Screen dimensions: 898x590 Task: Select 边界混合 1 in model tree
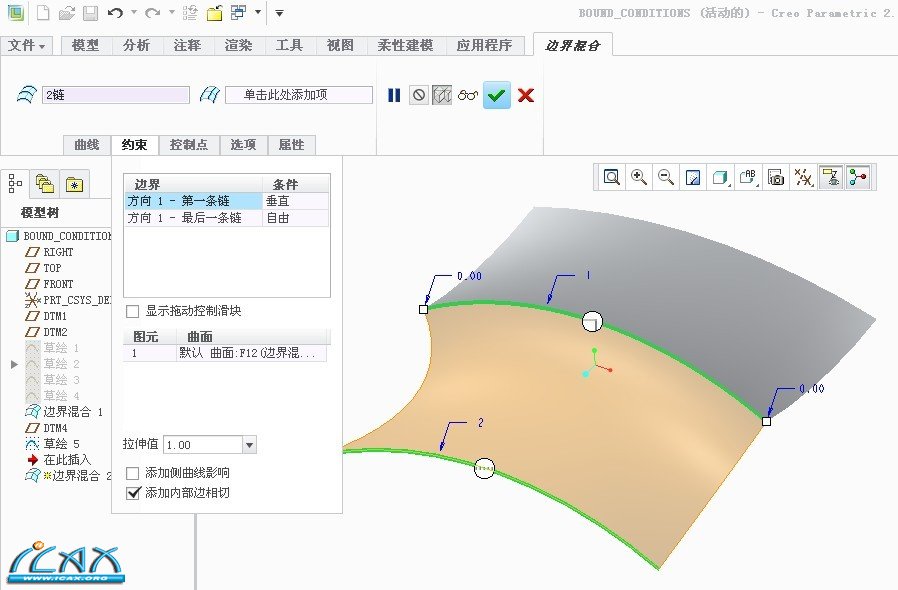pos(65,412)
